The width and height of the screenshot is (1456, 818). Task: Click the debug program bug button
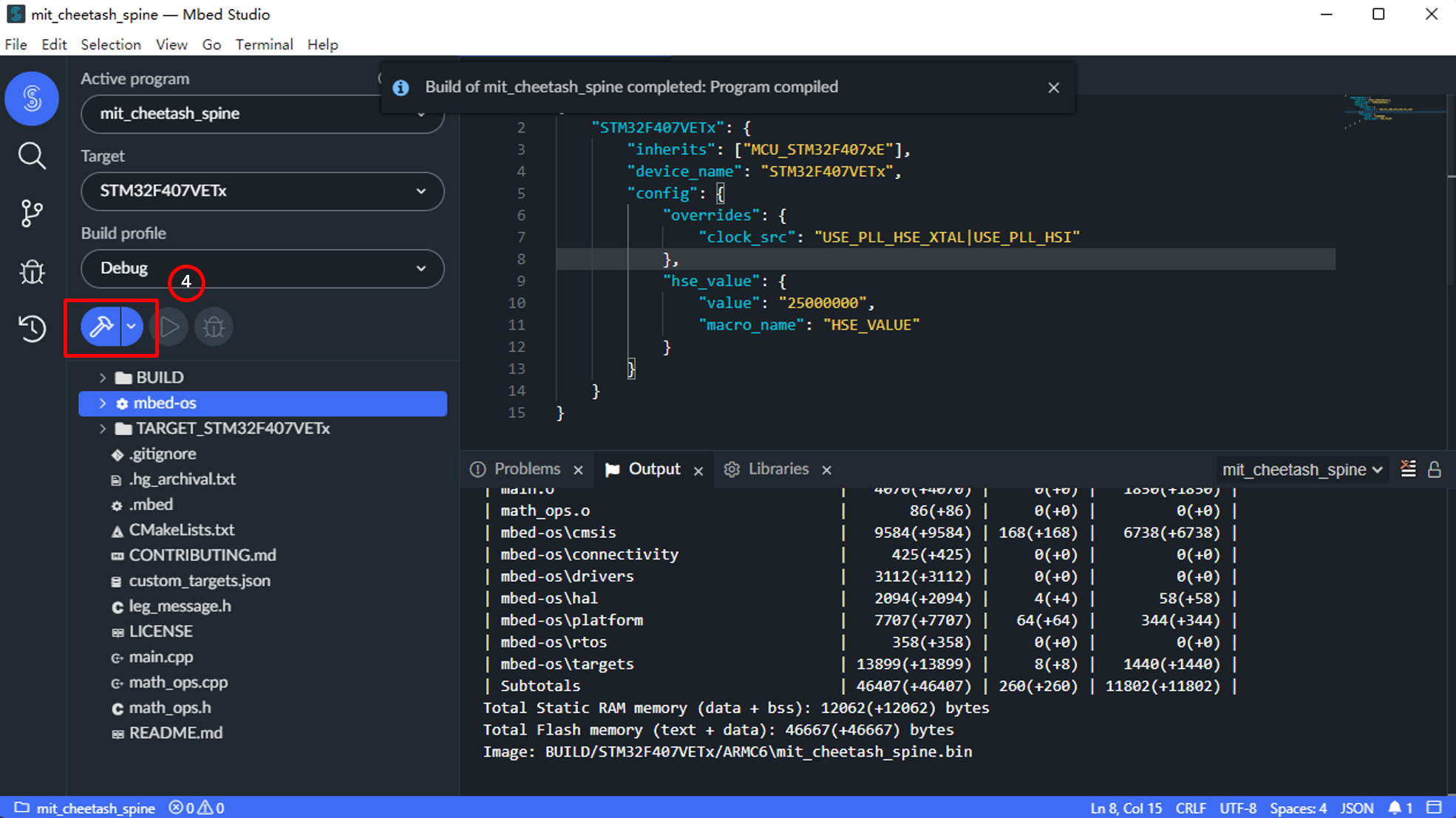pos(214,327)
